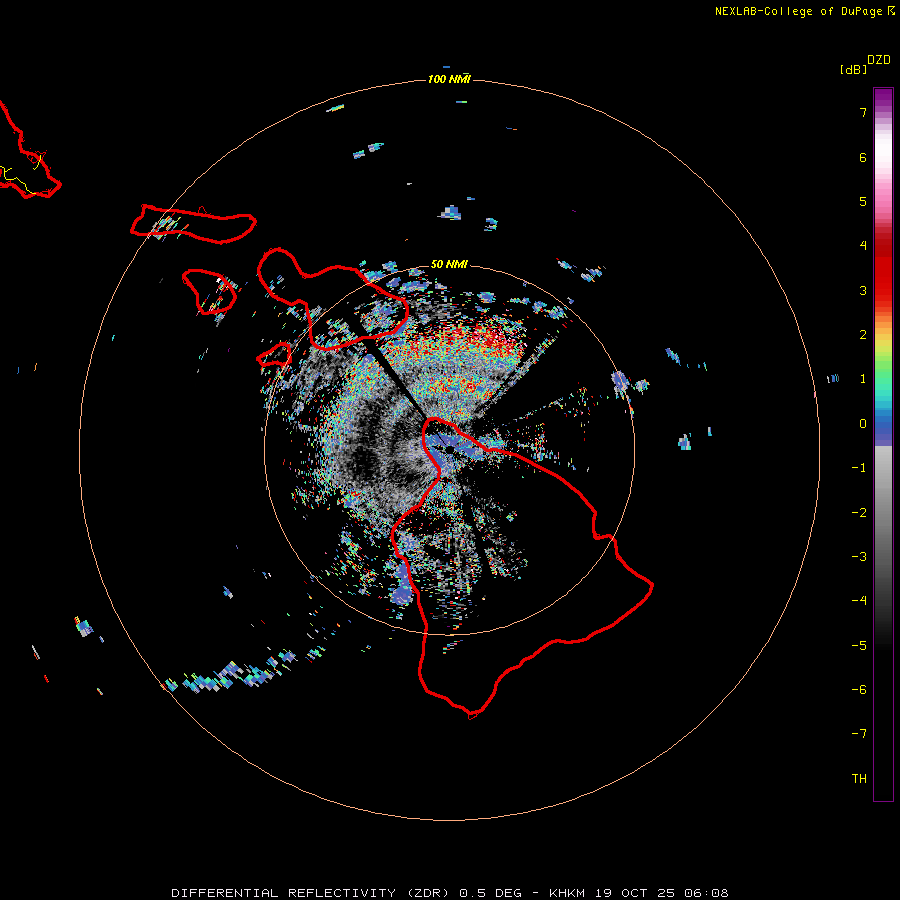Click the 100 NMI range ring label

tap(449, 79)
